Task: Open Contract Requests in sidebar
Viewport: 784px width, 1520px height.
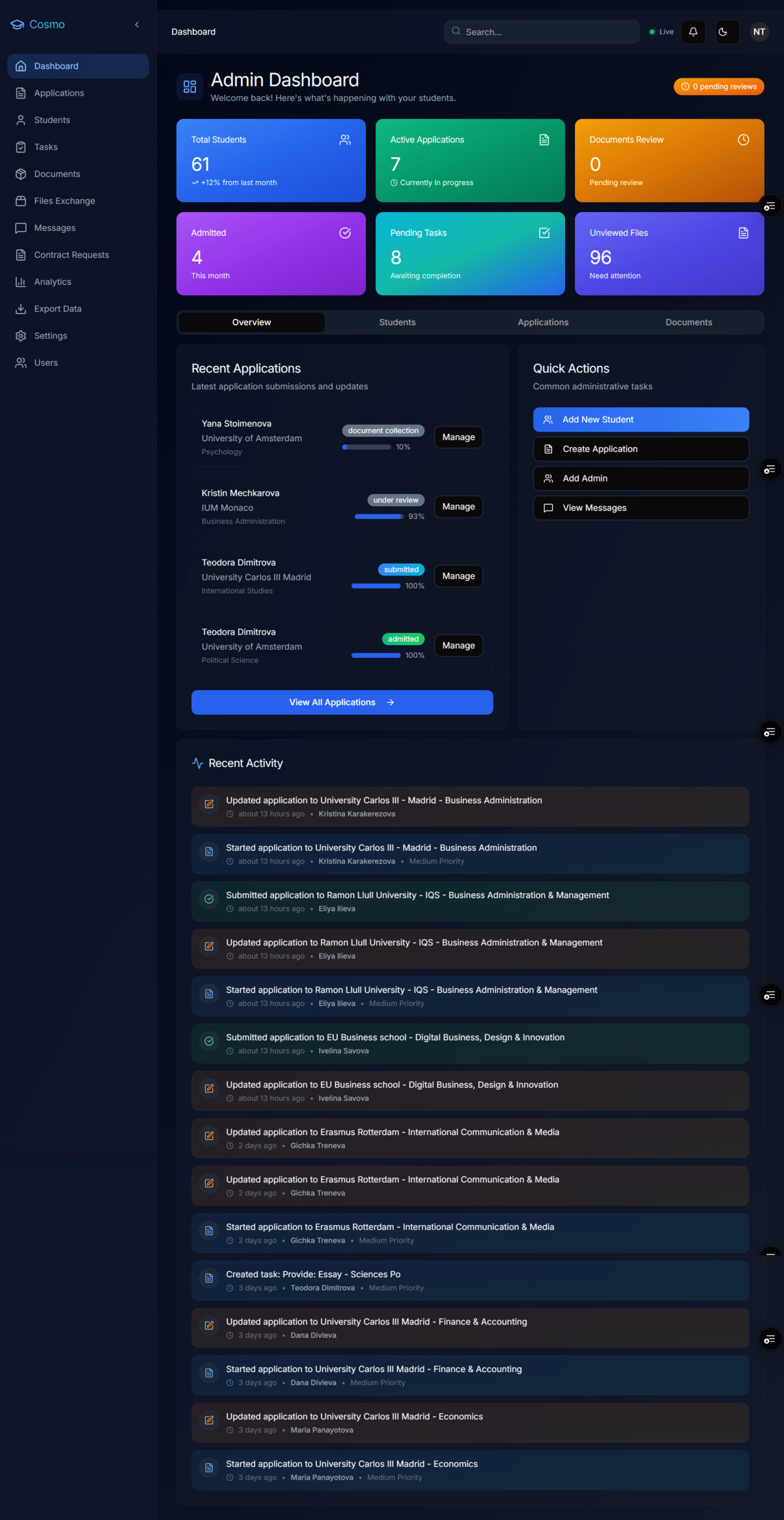Action: pyautogui.click(x=71, y=255)
